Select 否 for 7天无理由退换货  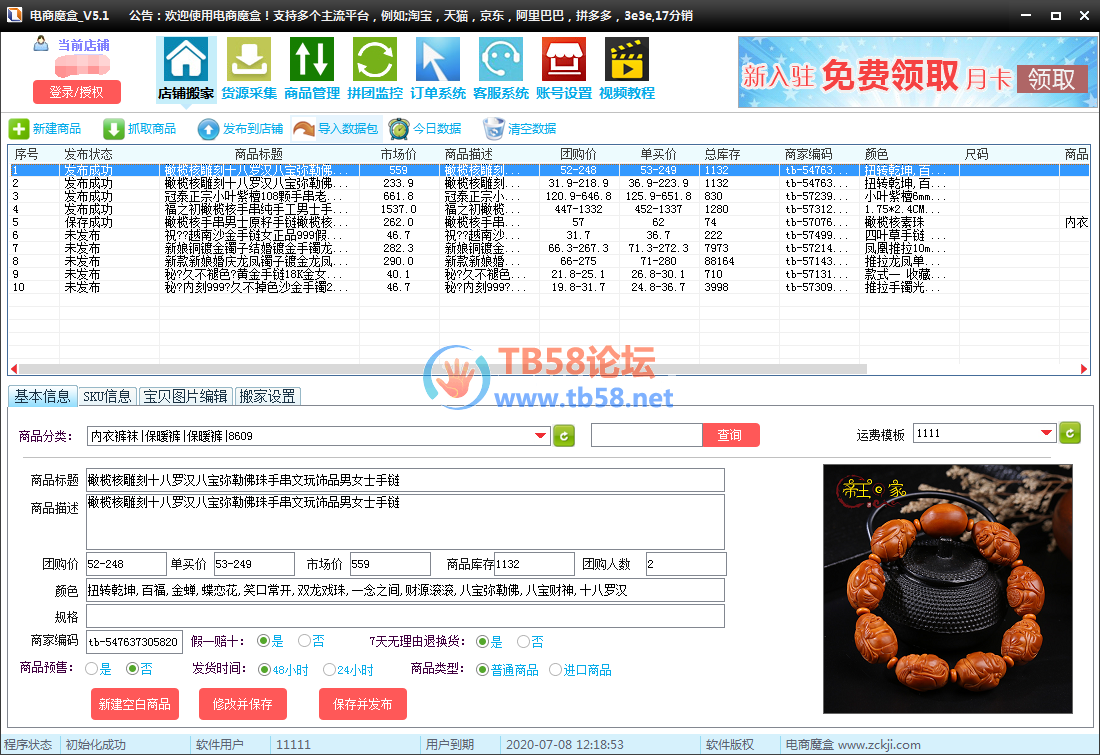[x=523, y=641]
